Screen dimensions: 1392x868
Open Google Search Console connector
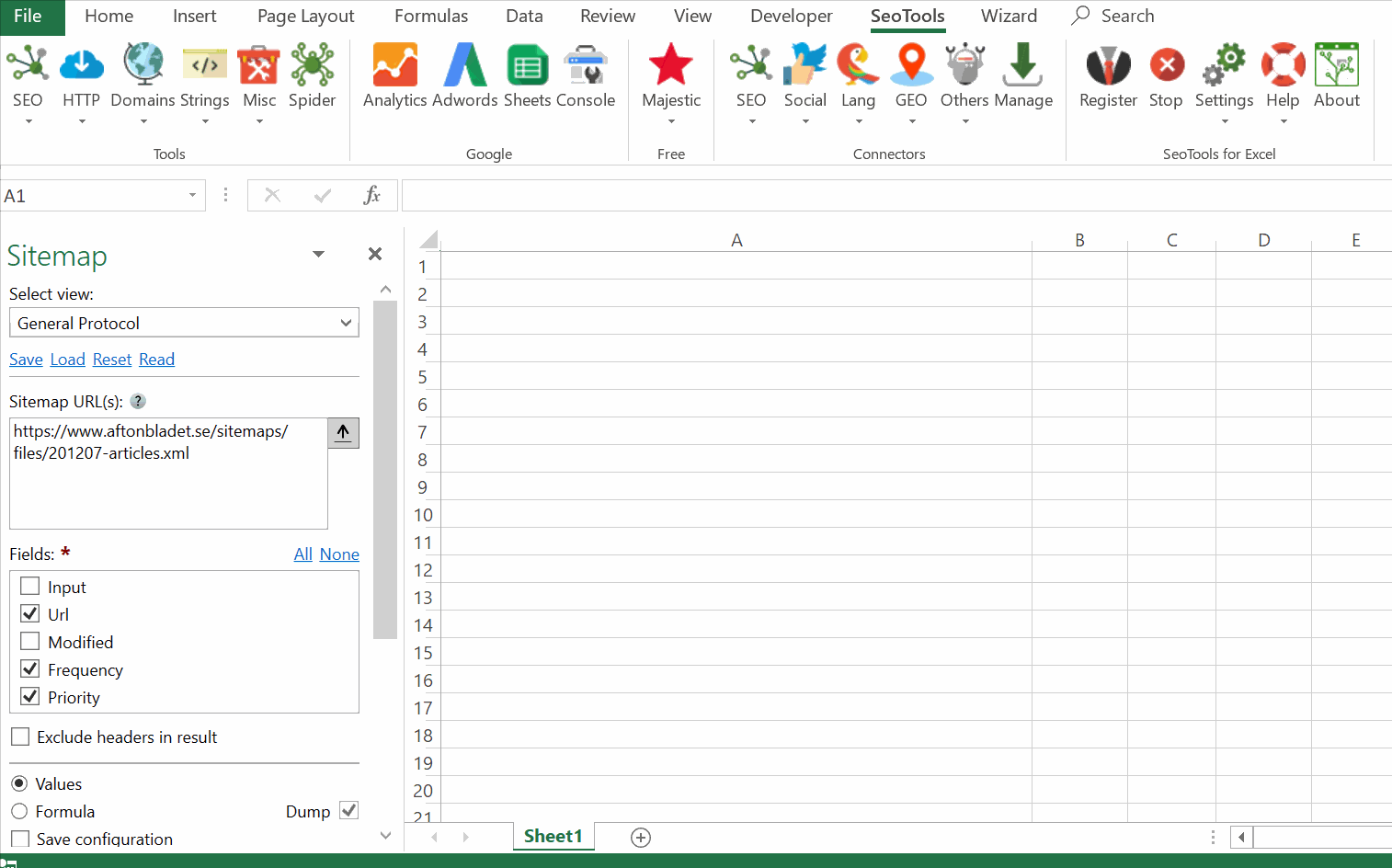coord(586,65)
